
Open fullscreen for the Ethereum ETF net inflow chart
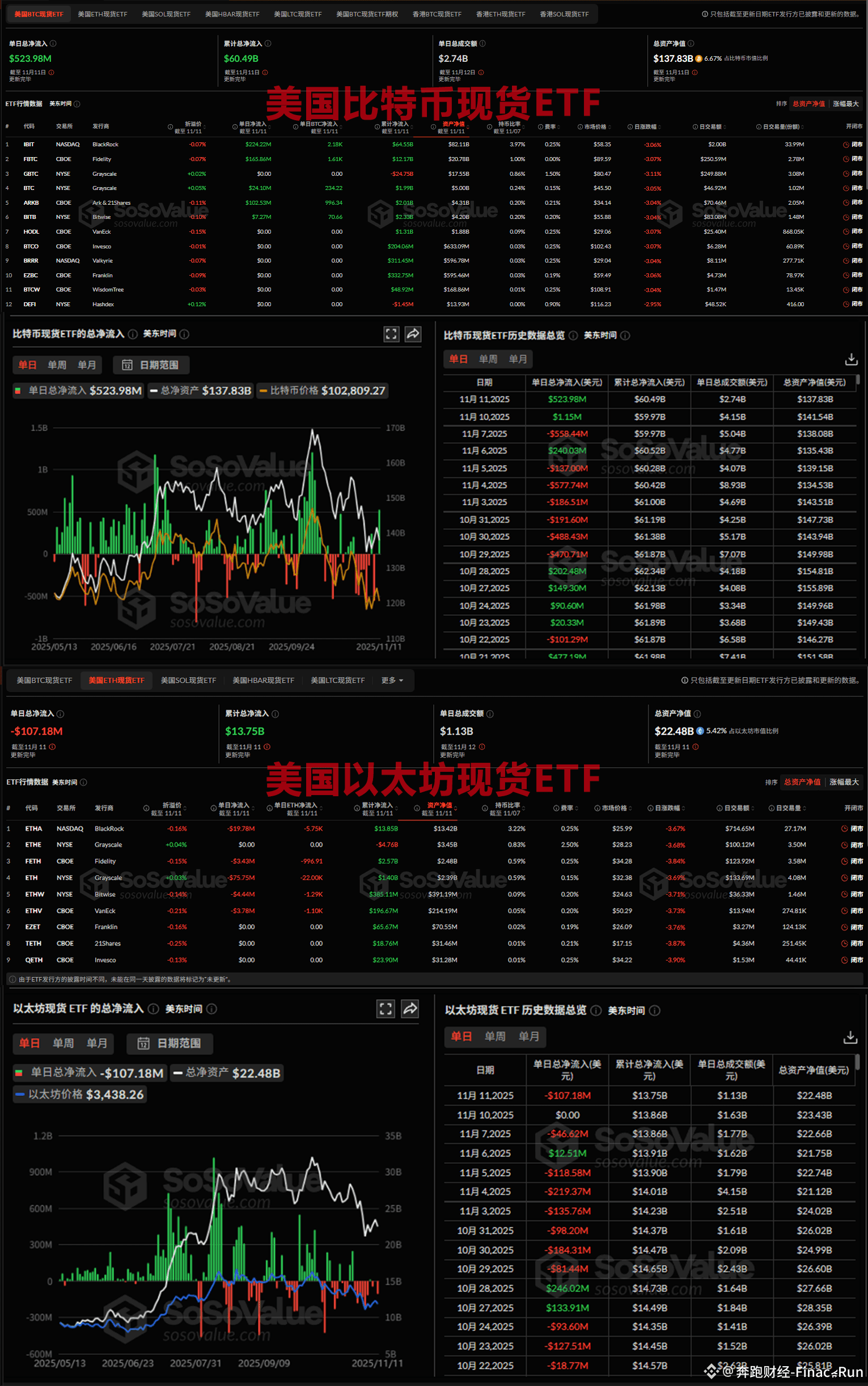386,1009
